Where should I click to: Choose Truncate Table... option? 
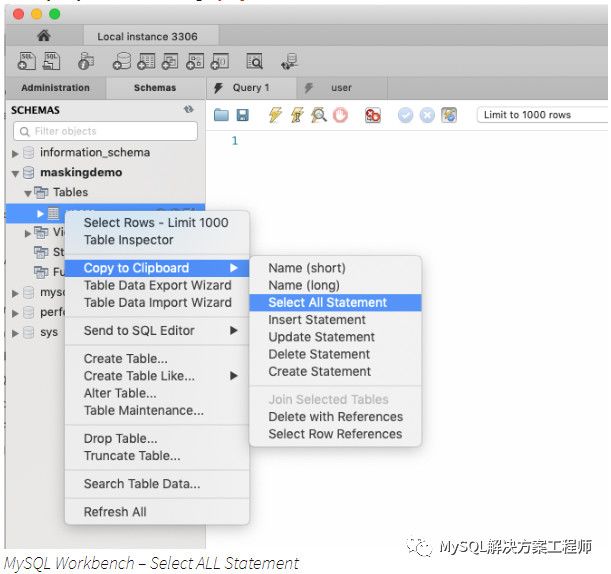(x=157, y=456)
